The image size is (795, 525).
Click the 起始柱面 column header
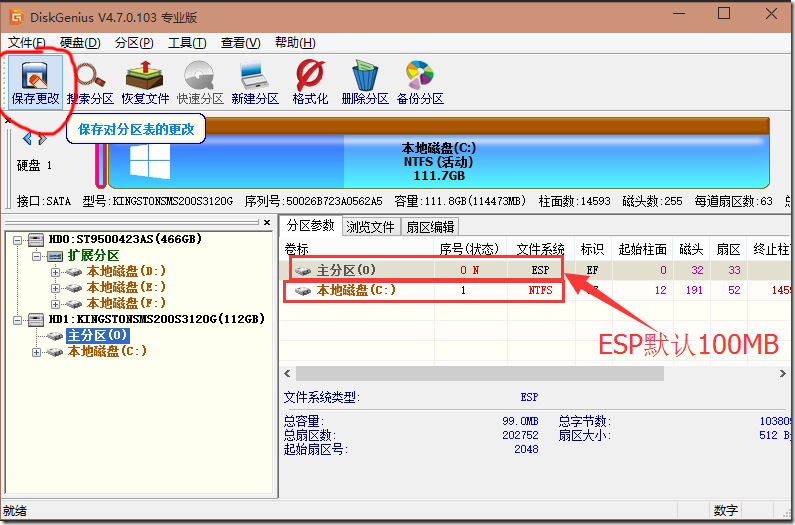642,249
